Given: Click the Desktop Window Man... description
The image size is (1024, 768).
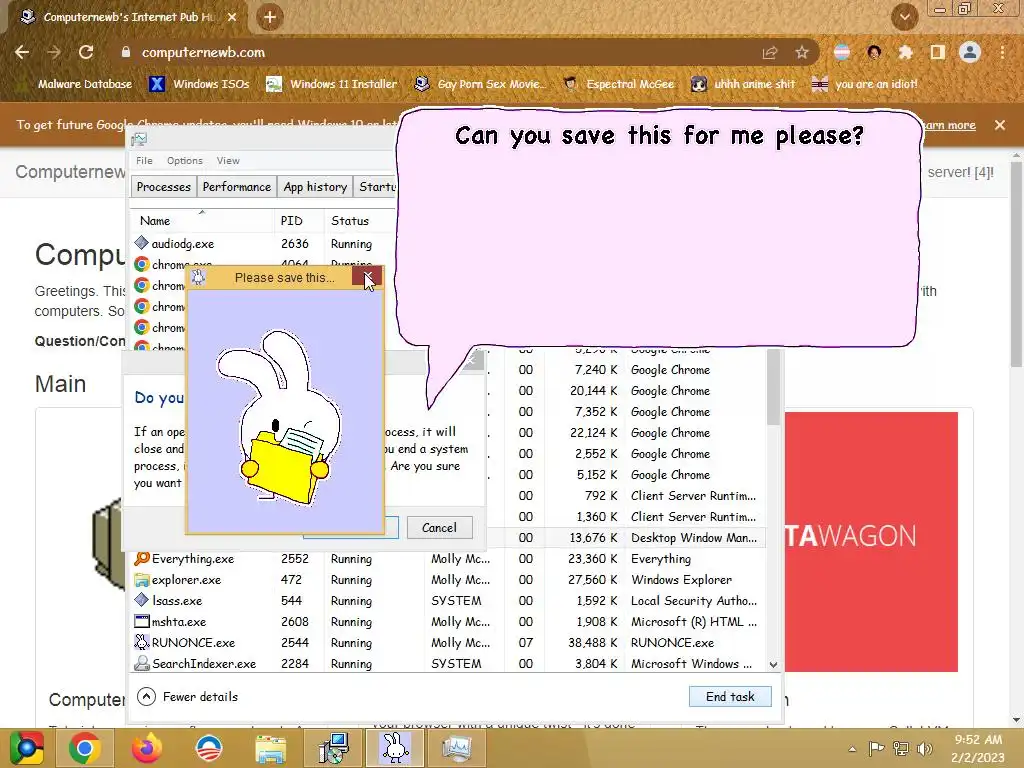Looking at the screenshot, I should click(694, 537).
